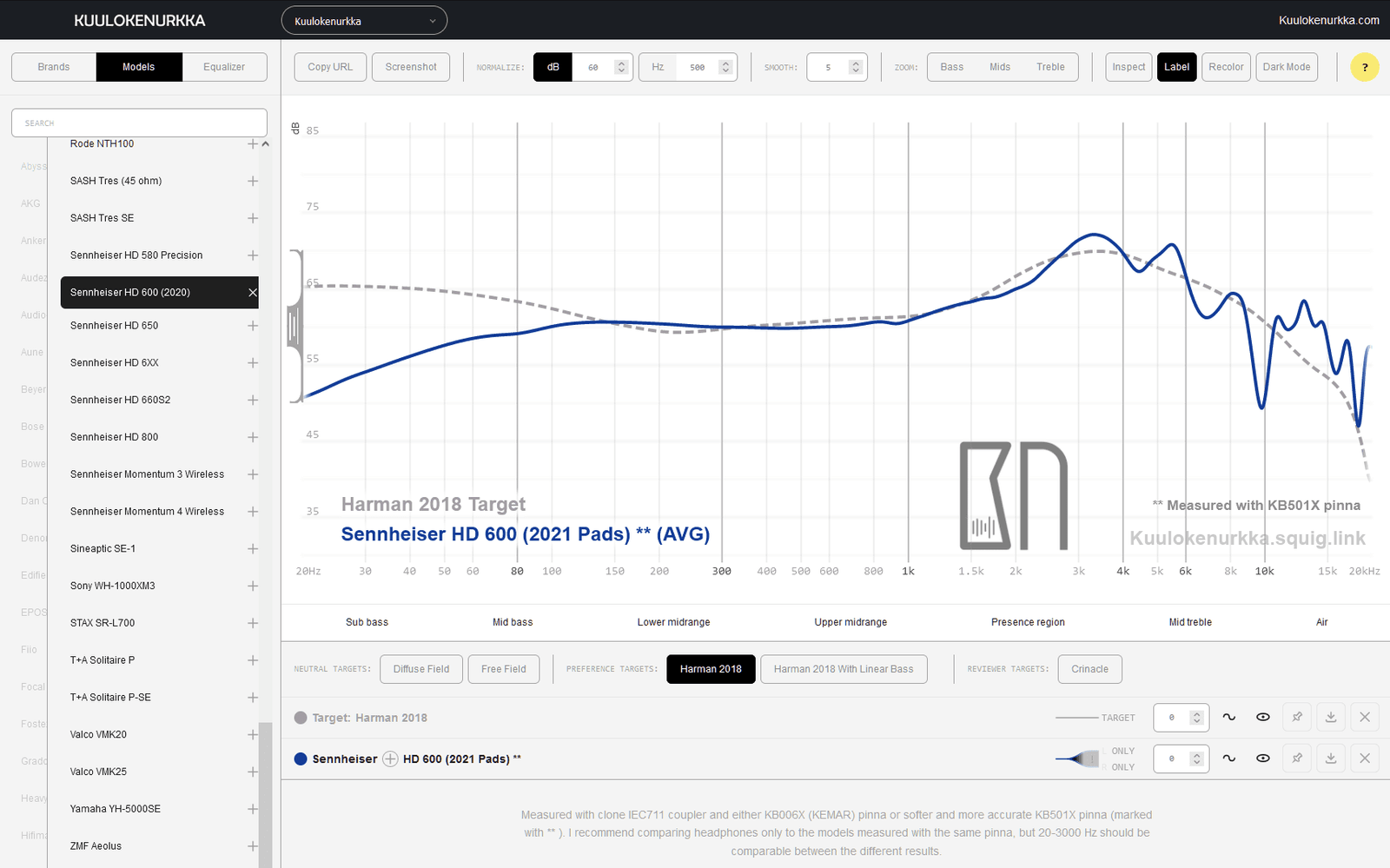The width and height of the screenshot is (1390, 868).
Task: Toggle the Label button off
Action: 1176,67
